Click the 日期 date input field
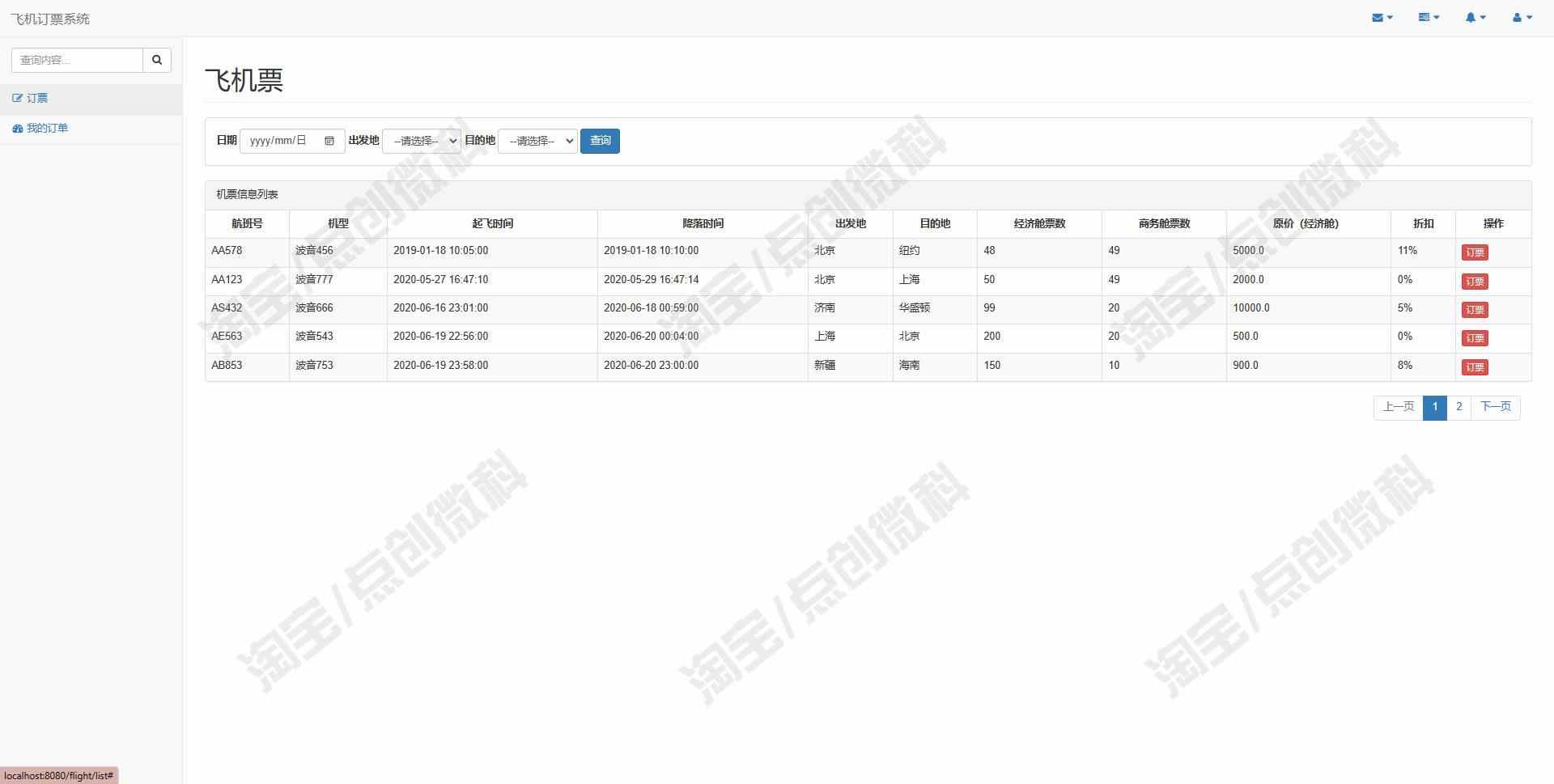The height and width of the screenshot is (784, 1554). point(292,141)
